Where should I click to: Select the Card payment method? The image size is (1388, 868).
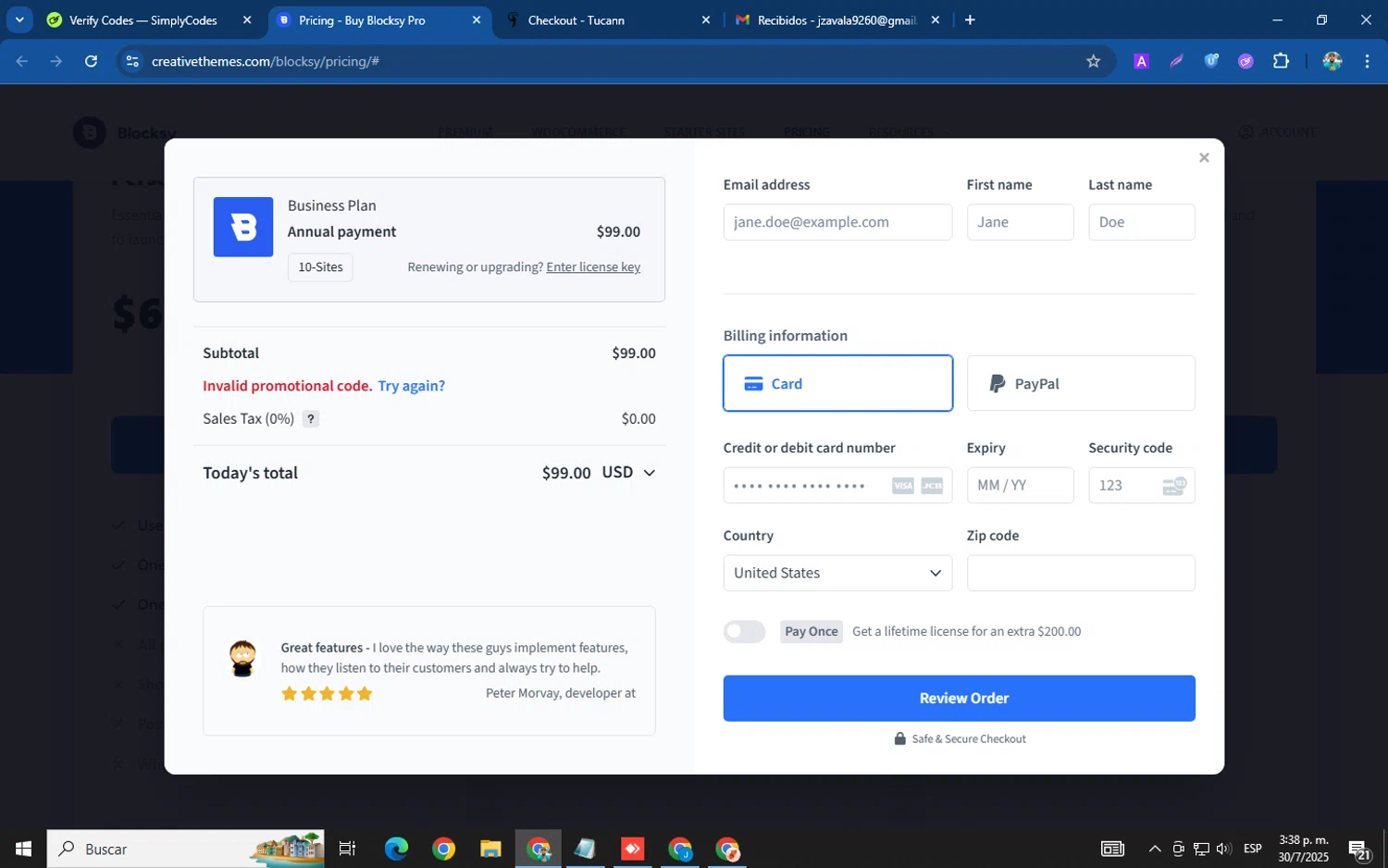coord(837,383)
